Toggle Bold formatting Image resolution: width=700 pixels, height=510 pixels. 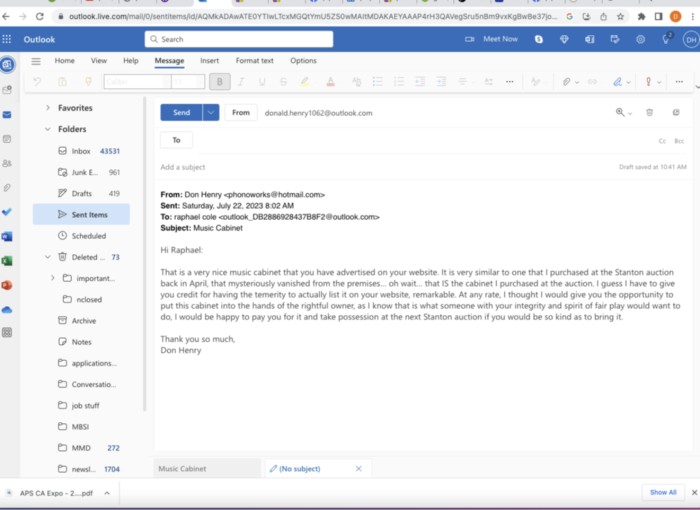(219, 82)
